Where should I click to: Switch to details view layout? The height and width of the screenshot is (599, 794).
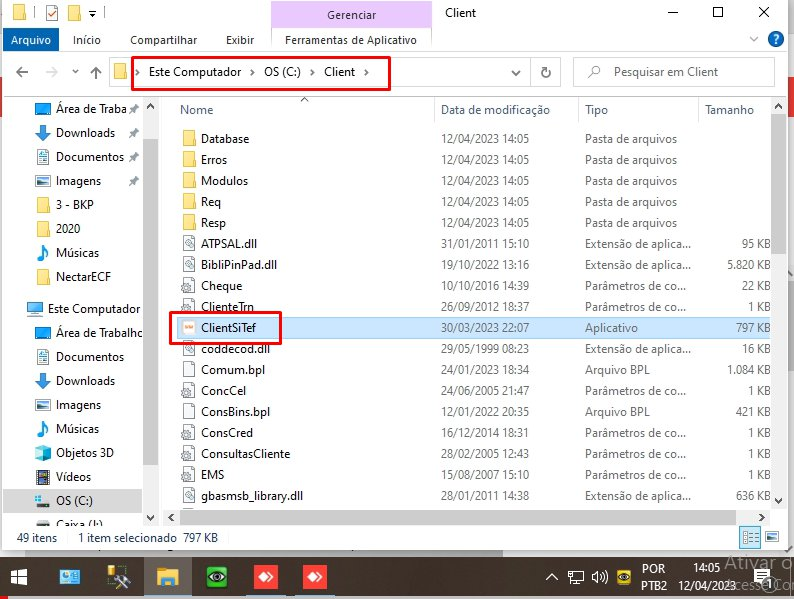point(750,537)
